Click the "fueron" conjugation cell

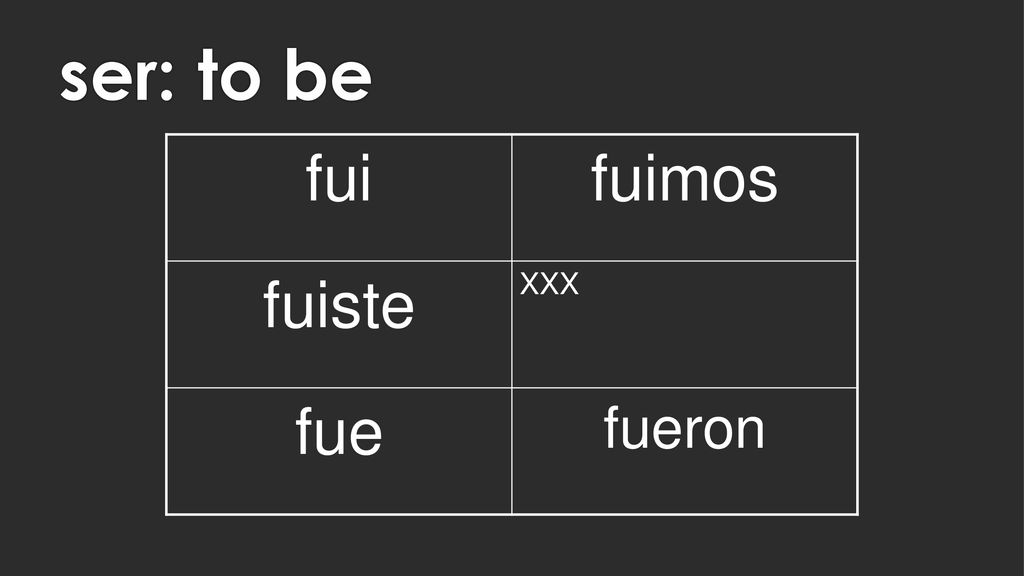[684, 451]
